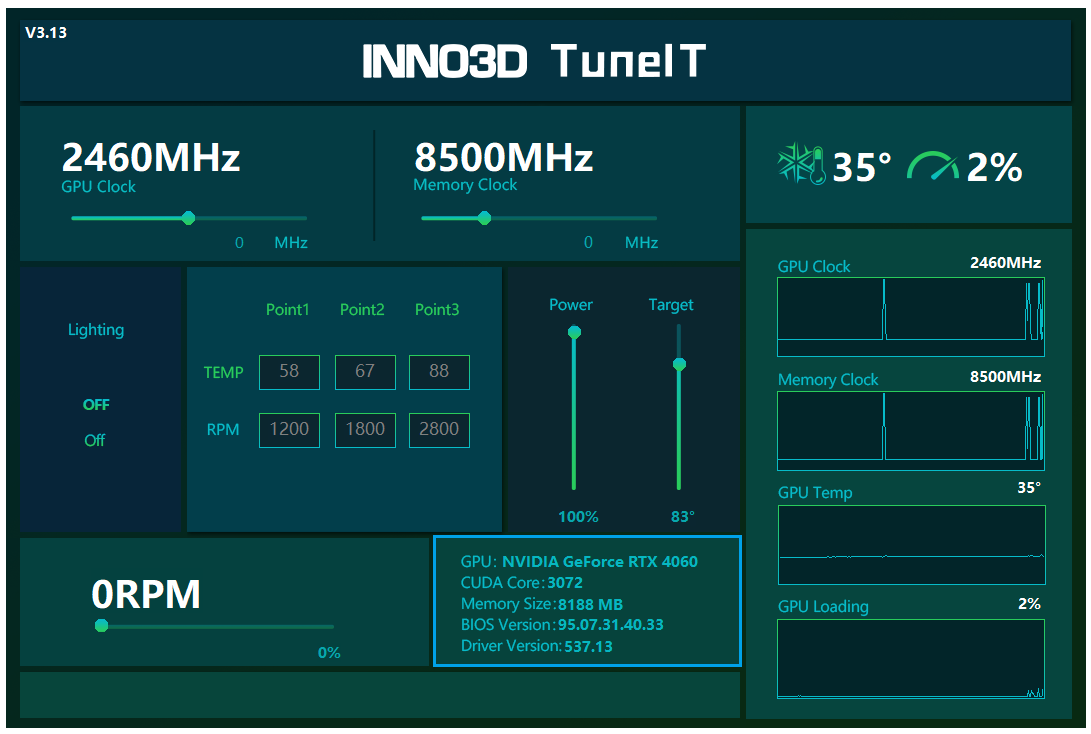The image size is (1091, 734).
Task: Click the INNO3D TuneIT title logo
Action: coord(534,61)
